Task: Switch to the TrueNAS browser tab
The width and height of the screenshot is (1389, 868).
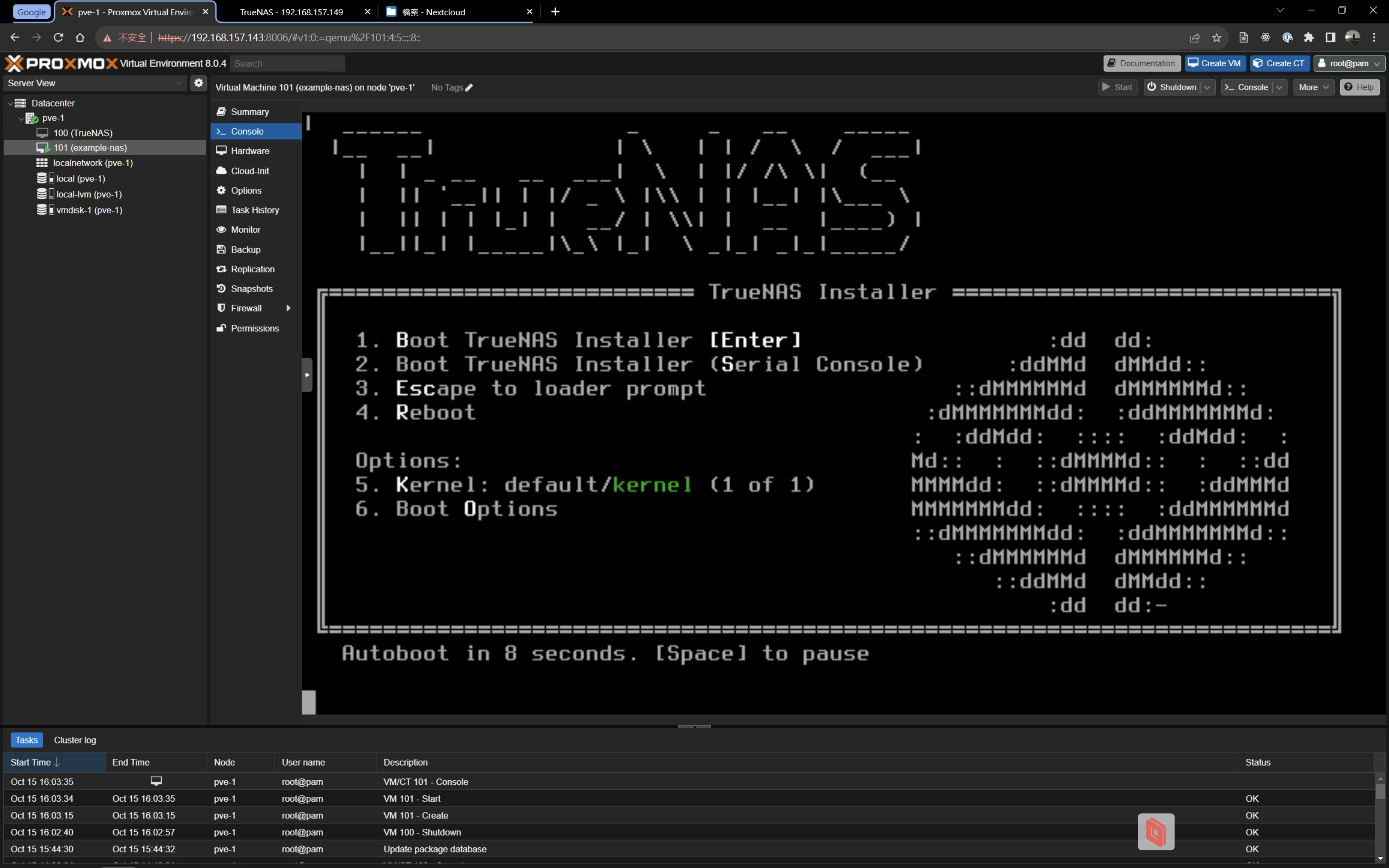Action: (x=291, y=12)
